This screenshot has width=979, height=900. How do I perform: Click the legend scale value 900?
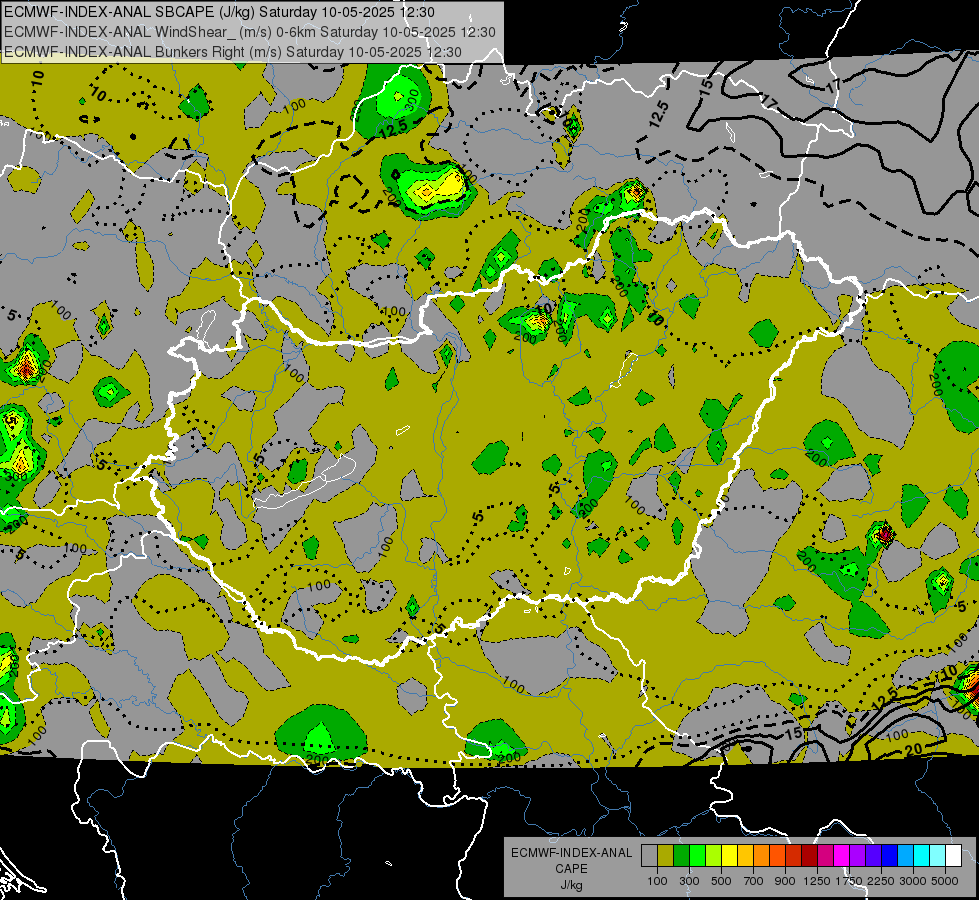(785, 881)
